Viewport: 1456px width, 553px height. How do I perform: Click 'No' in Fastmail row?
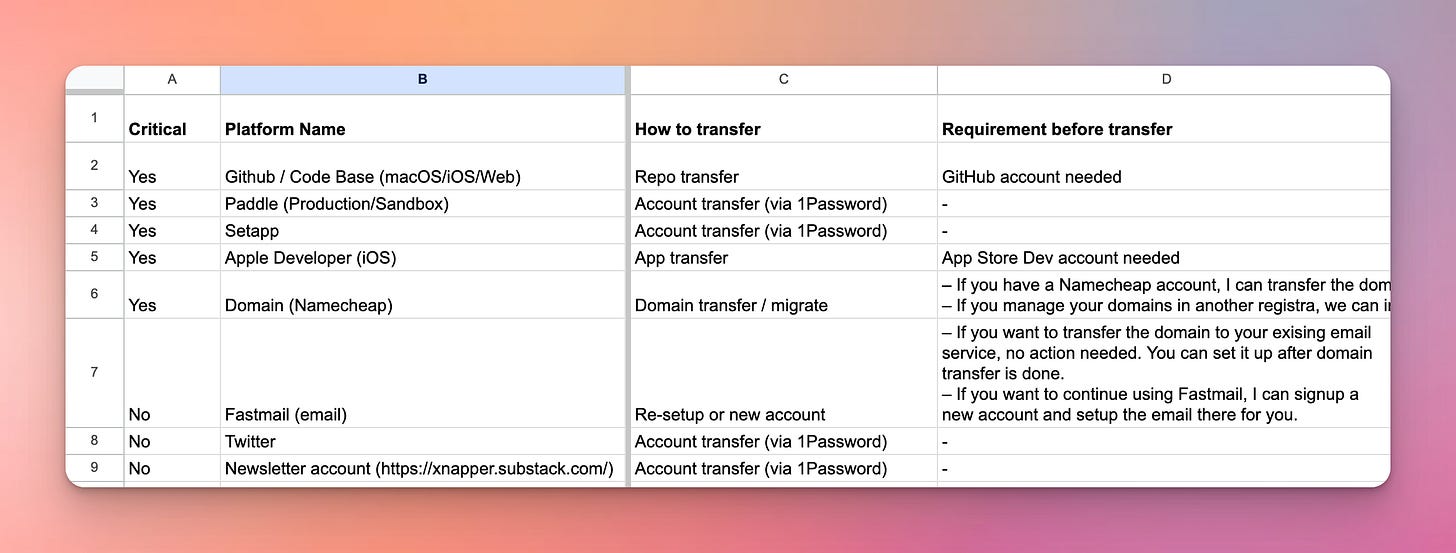[172, 373]
